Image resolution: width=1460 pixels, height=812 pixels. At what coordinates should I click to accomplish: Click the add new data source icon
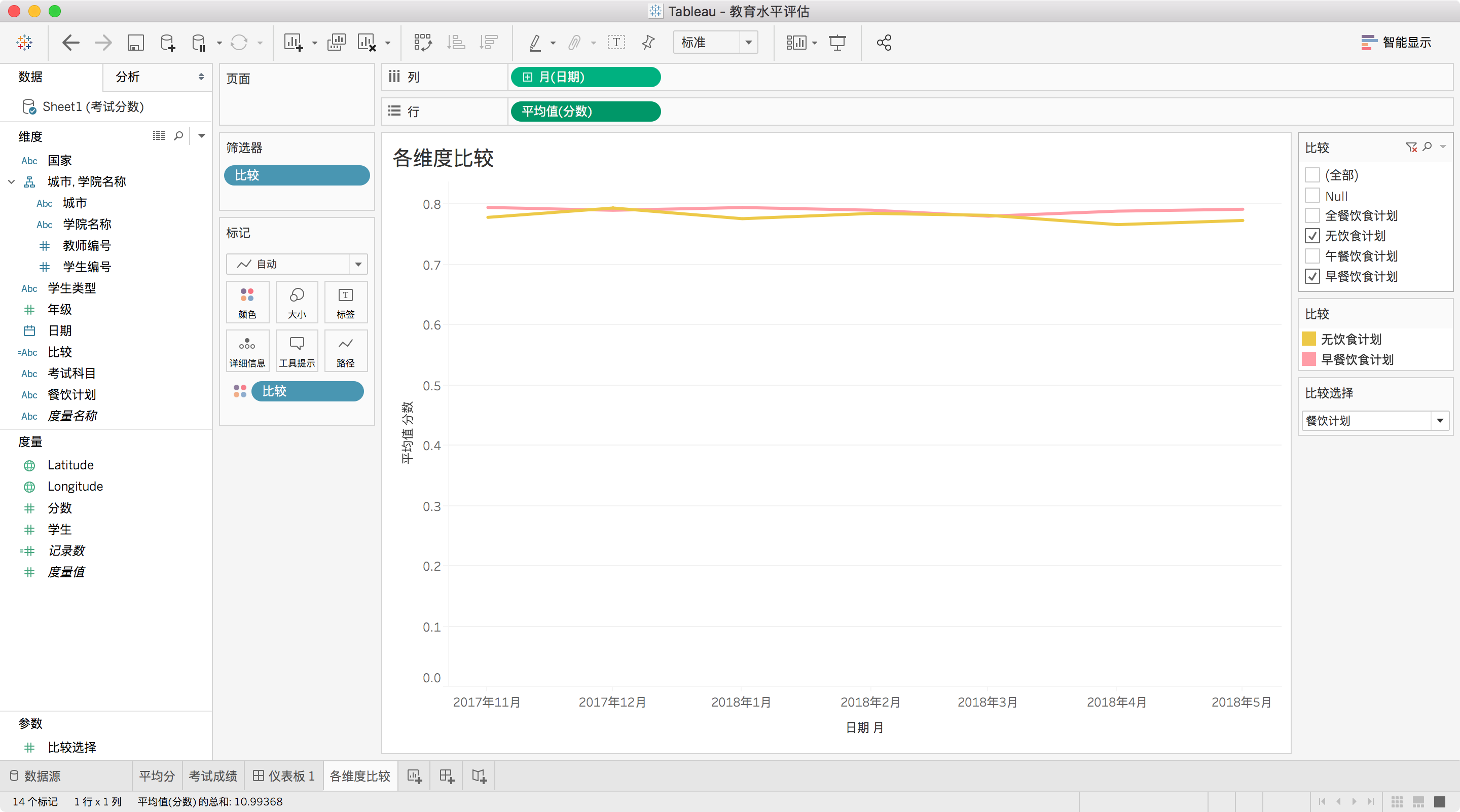168,43
